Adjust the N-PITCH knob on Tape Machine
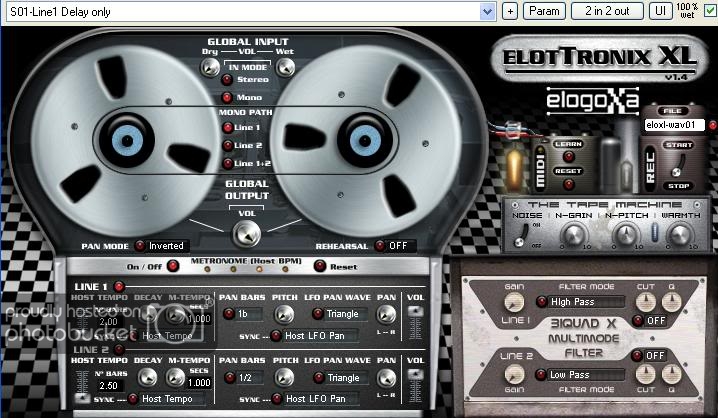Image resolution: width=718 pixels, height=418 pixels. click(626, 235)
